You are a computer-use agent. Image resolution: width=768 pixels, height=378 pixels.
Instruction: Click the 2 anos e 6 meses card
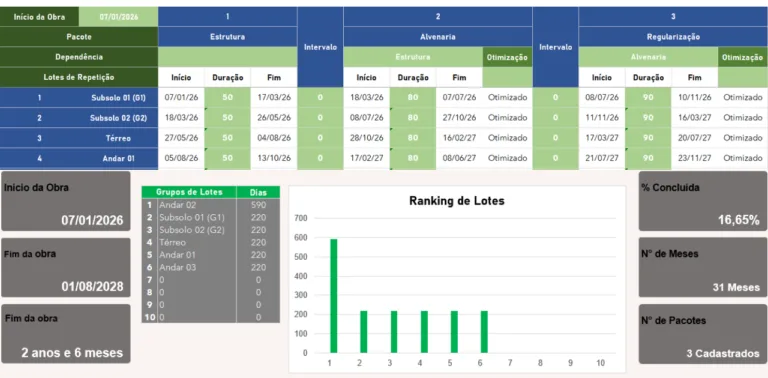tap(66, 333)
